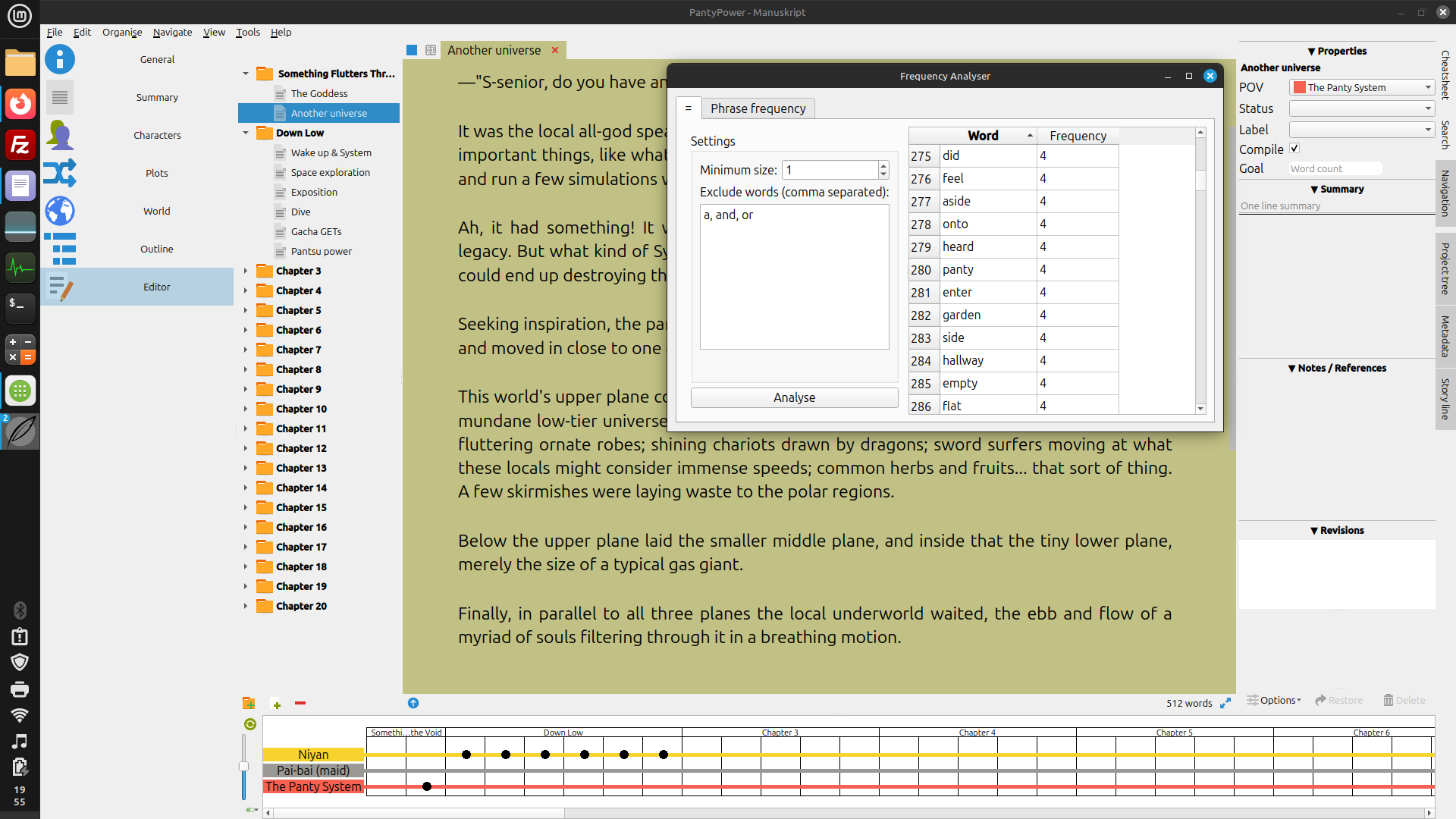Expand the Chapter 3 folder

pos(246,271)
